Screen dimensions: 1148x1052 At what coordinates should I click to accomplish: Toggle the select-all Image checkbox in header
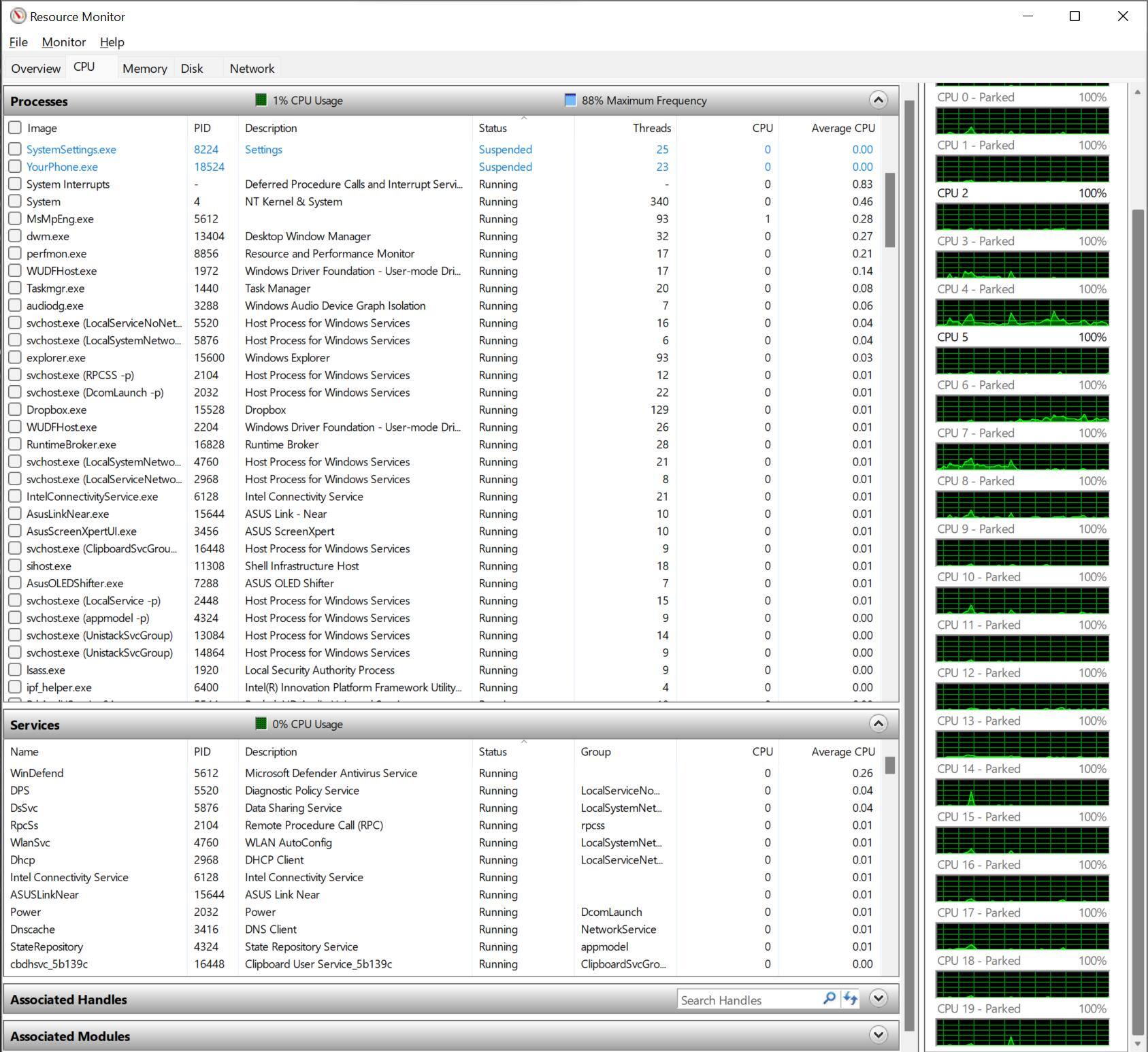point(15,128)
